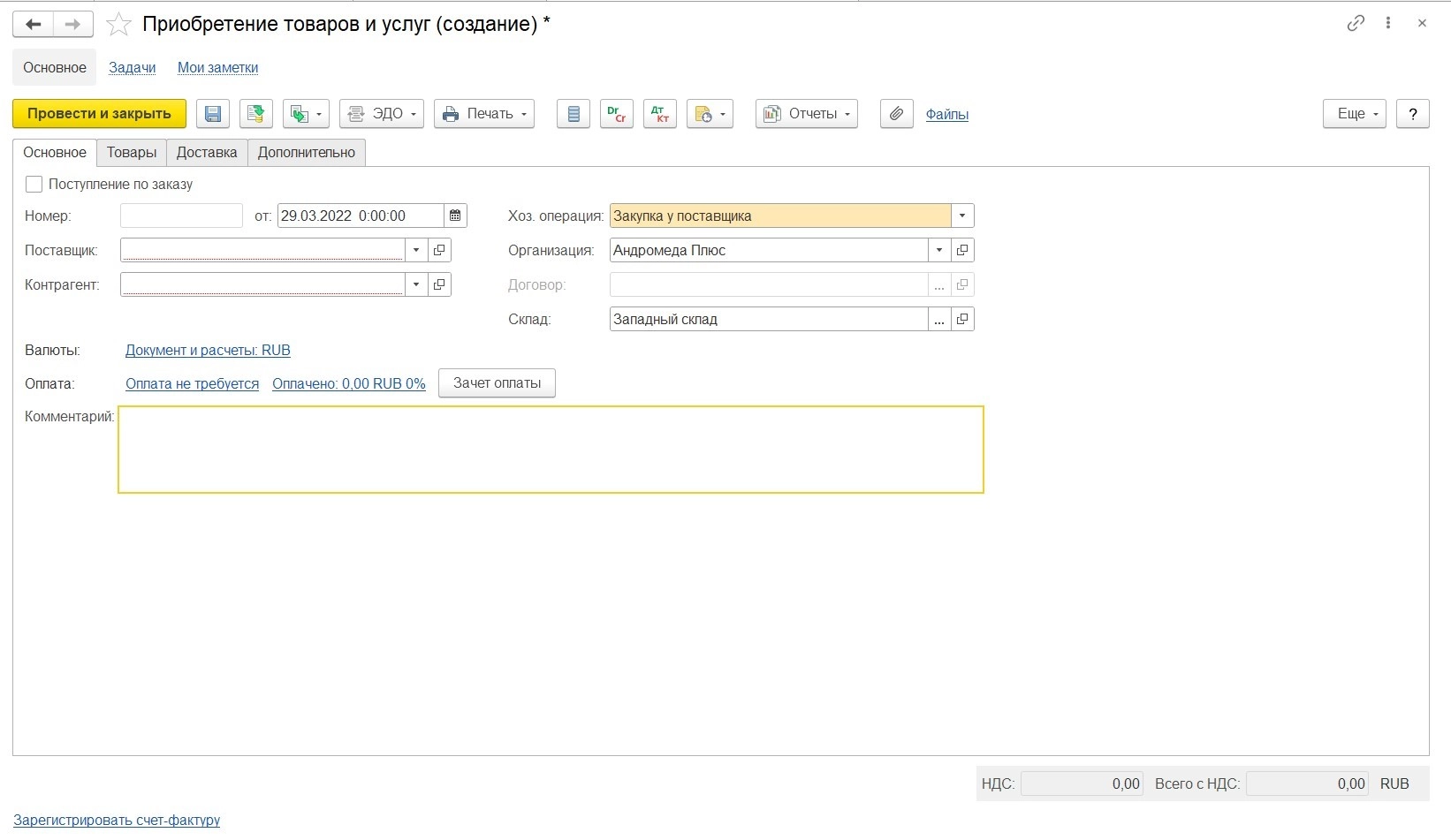Image resolution: width=1451 pixels, height=840 pixels.
Task: Add document to favorites with star icon
Action: 118,25
